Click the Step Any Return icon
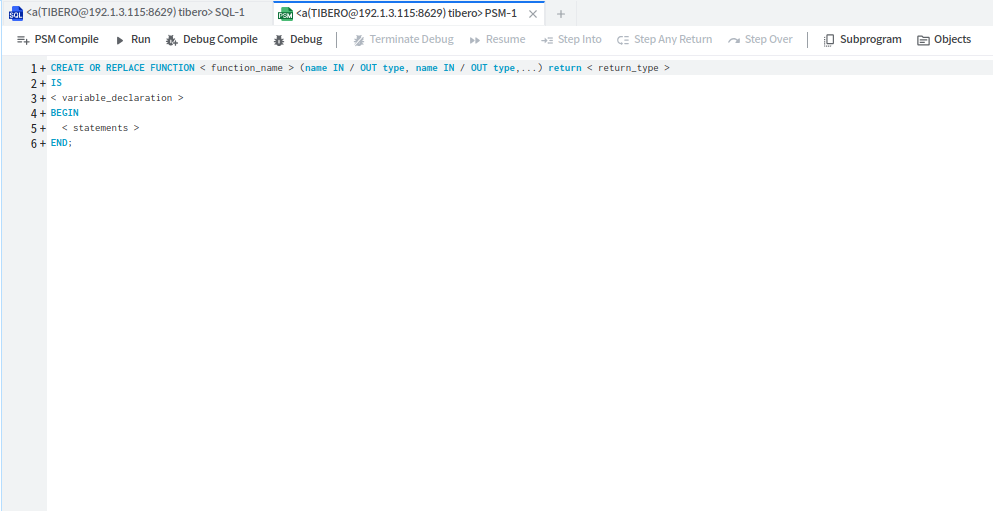 coord(623,40)
